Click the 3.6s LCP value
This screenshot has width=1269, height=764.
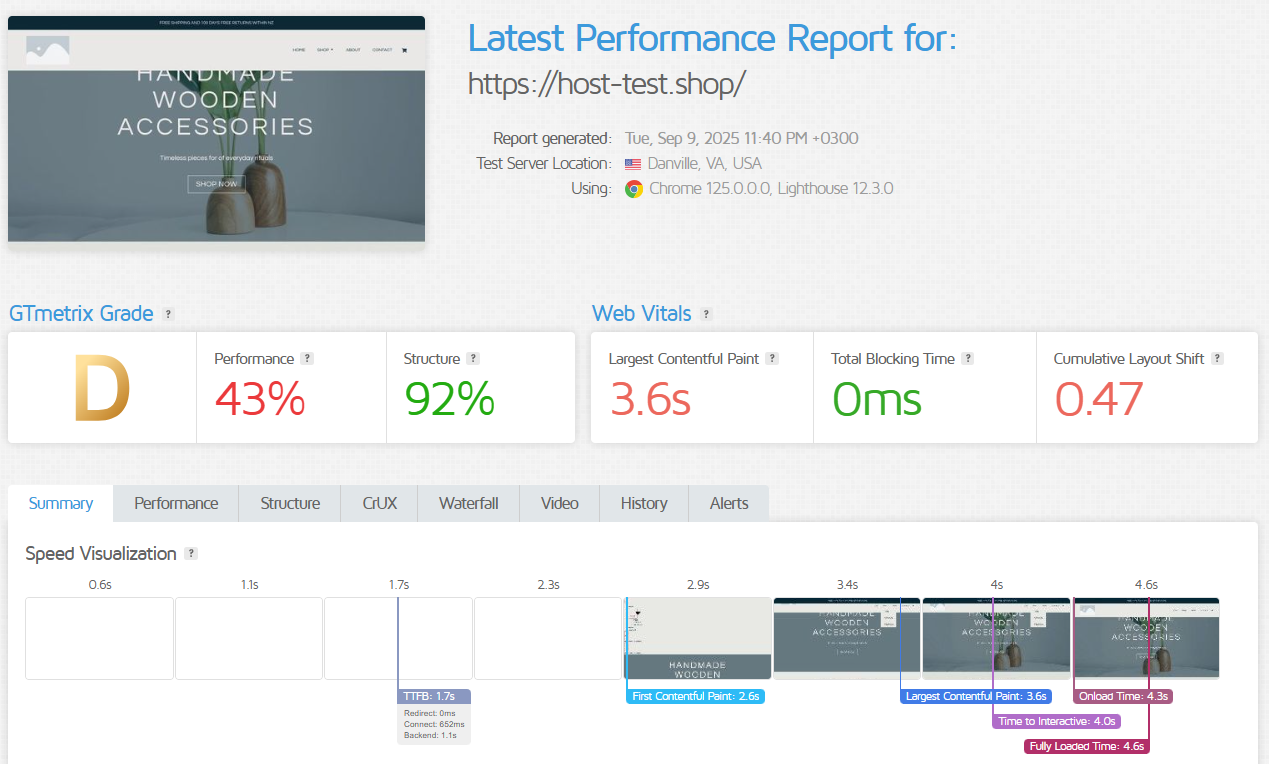coord(650,400)
